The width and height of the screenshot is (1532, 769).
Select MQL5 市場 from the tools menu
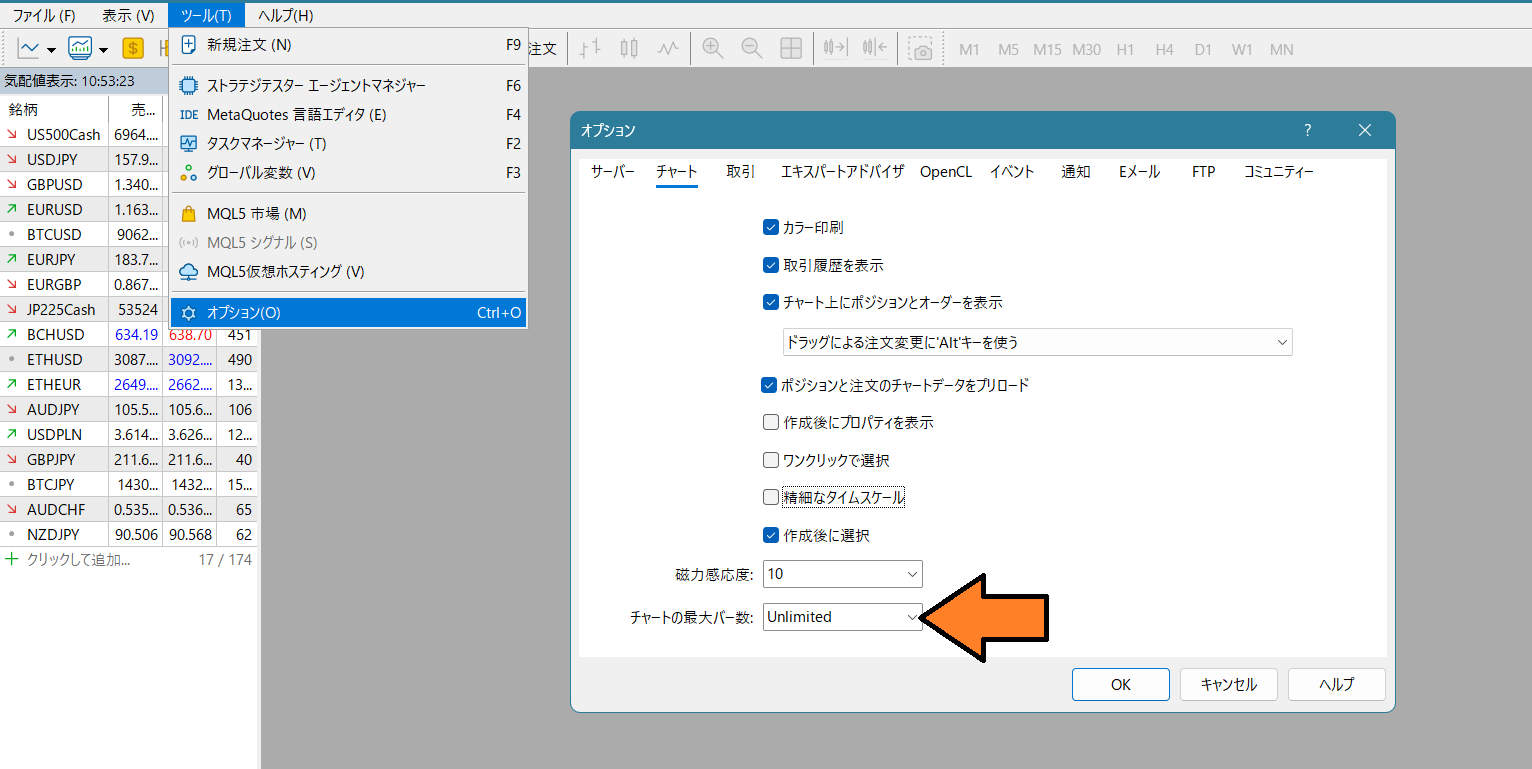[x=256, y=214]
